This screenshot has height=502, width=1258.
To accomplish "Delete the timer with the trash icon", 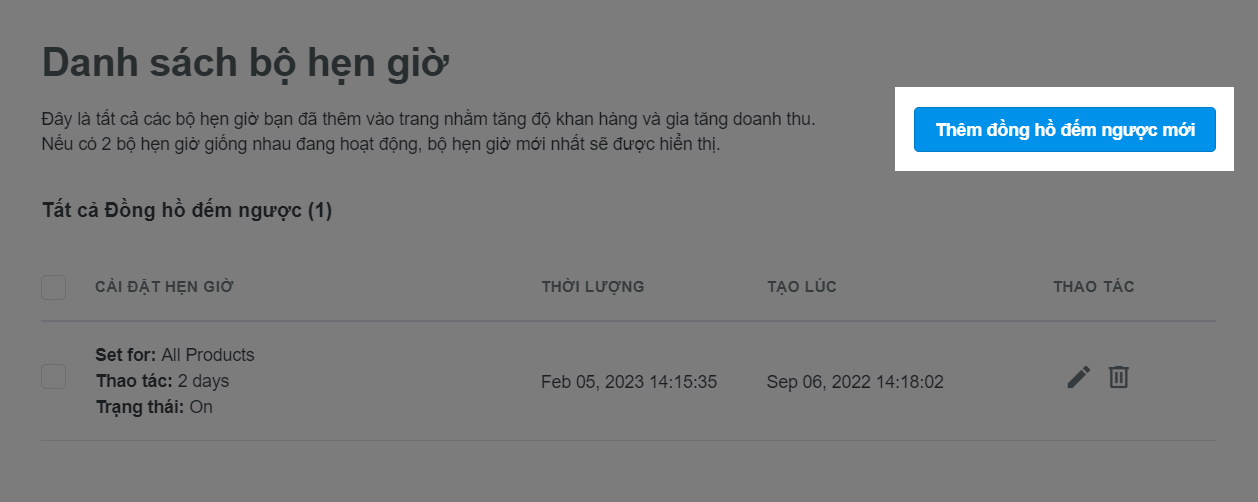I will pyautogui.click(x=1118, y=377).
